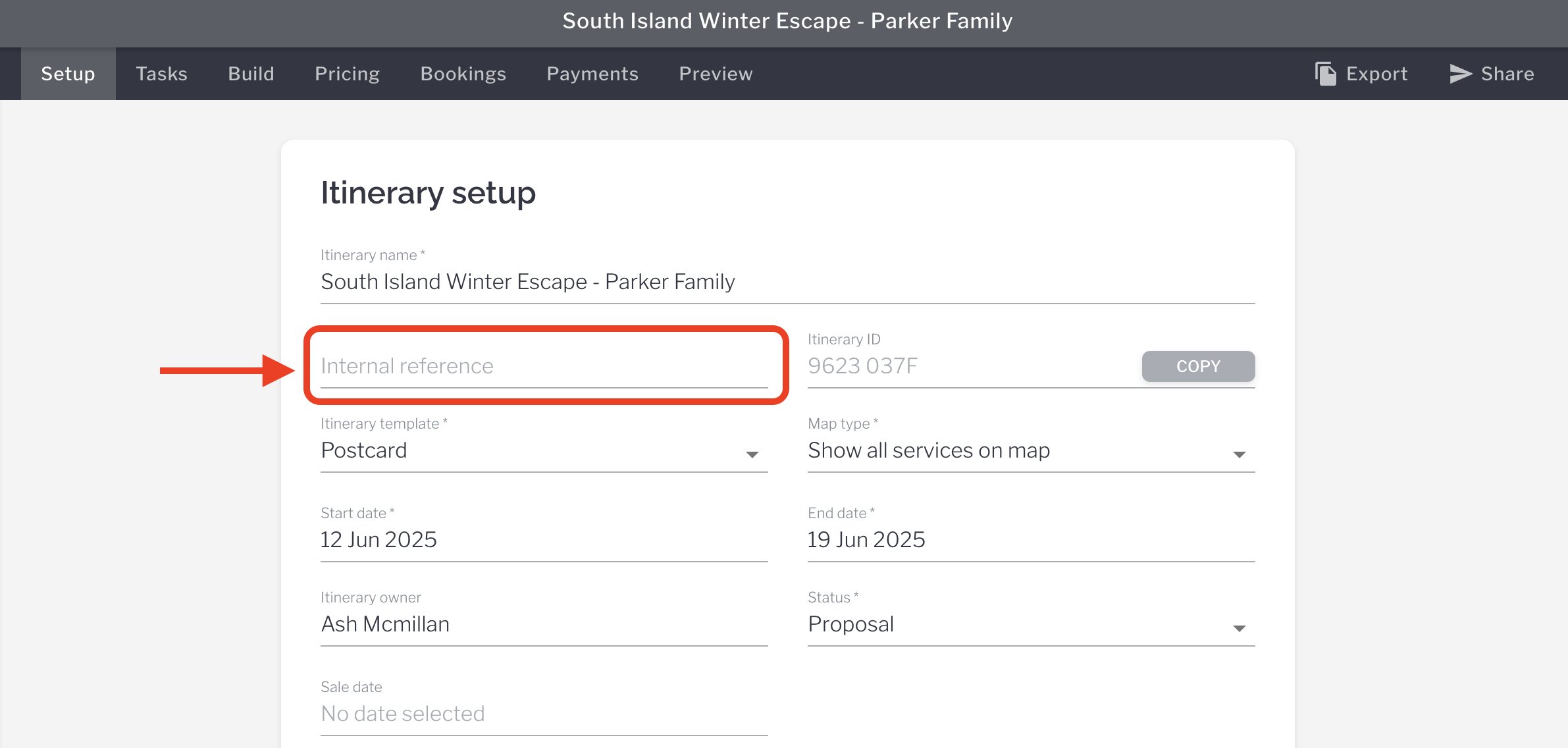This screenshot has height=748, width=1568.
Task: Expand the Itinerary template dropdown arrow
Action: (752, 454)
